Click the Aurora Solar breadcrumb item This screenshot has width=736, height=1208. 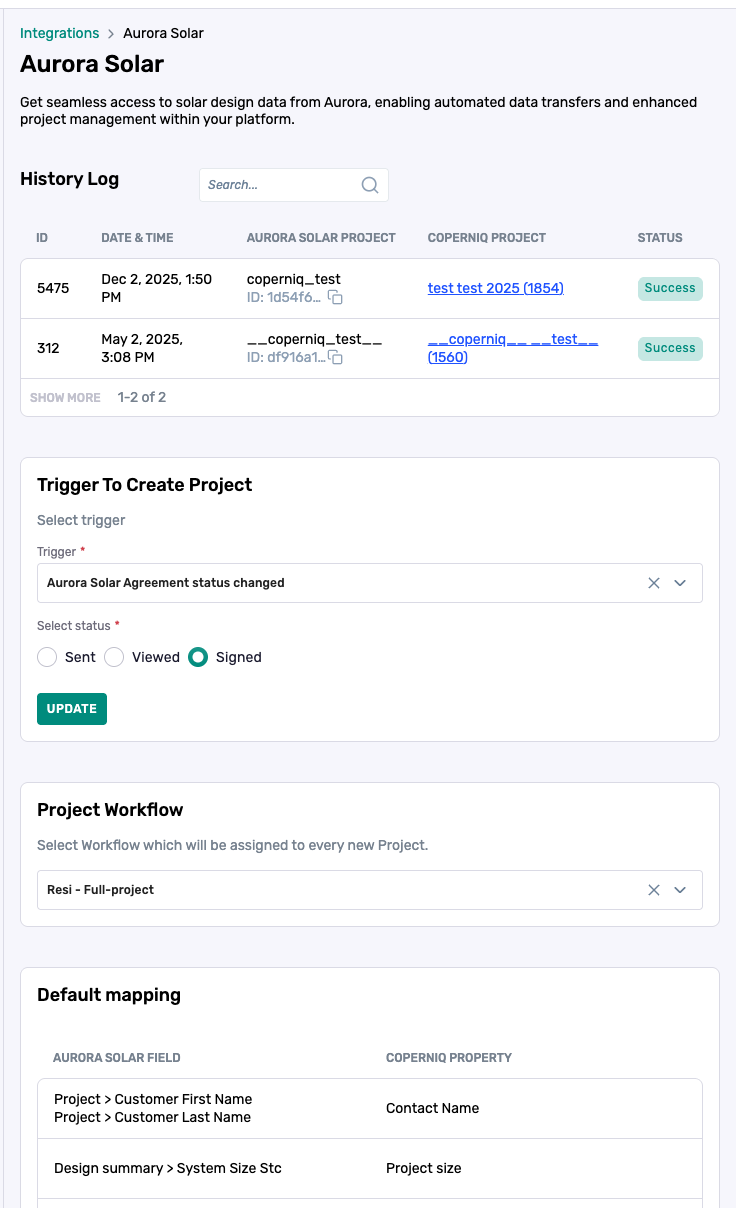tap(163, 33)
